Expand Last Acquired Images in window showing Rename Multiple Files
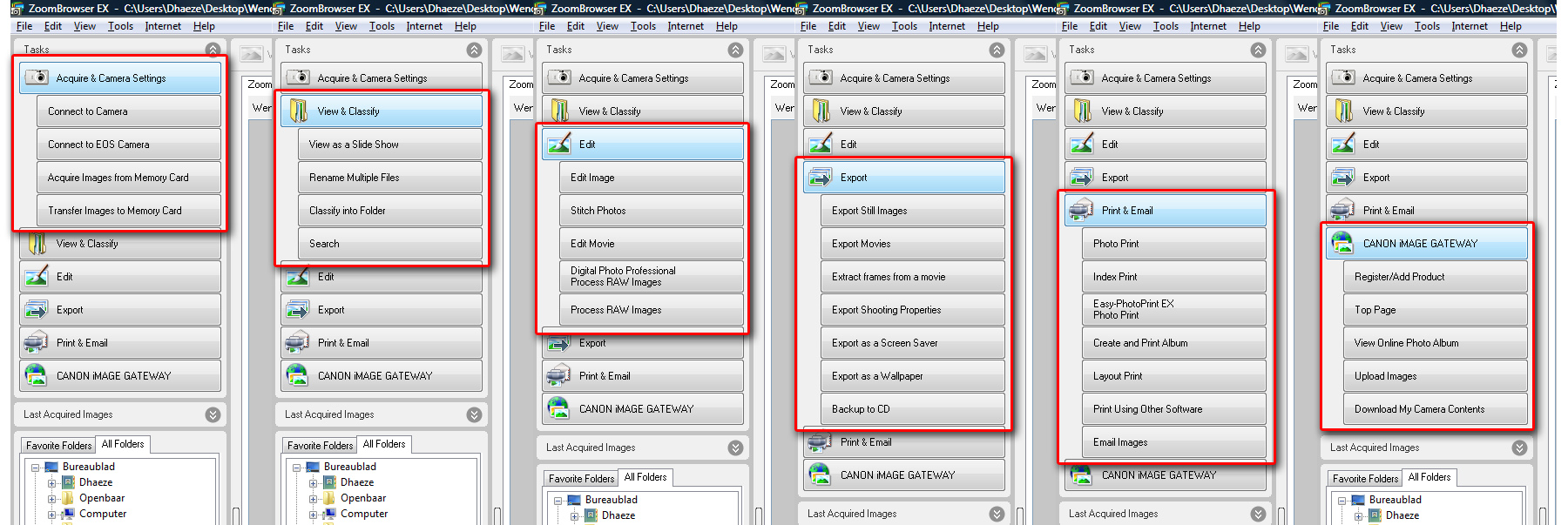The height and width of the screenshot is (525, 1568). 474,414
